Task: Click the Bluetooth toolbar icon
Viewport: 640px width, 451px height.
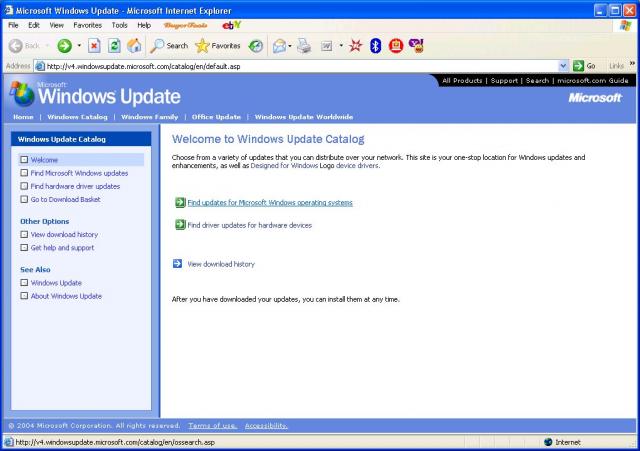Action: (376, 46)
